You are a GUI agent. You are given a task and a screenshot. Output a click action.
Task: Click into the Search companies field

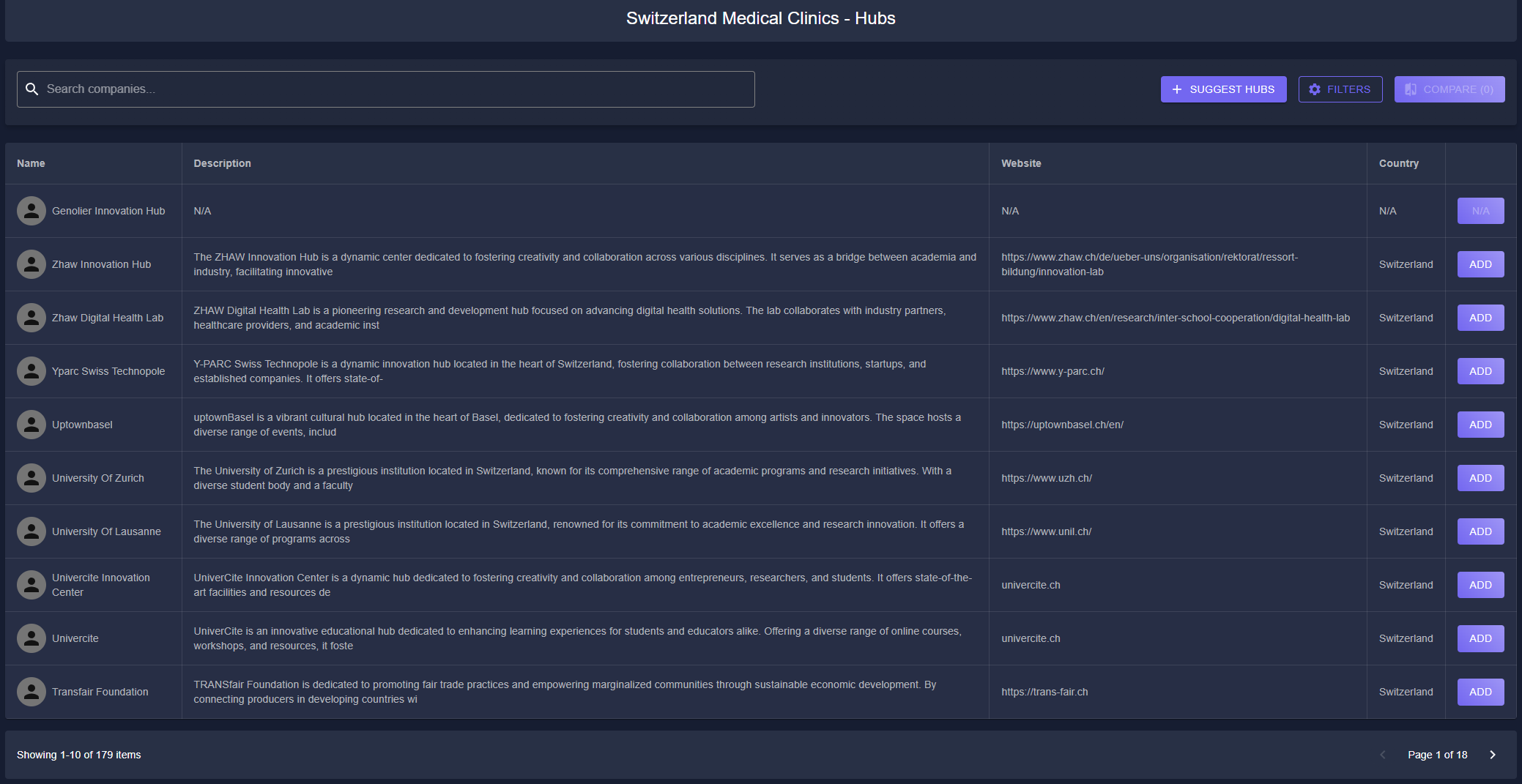[396, 89]
